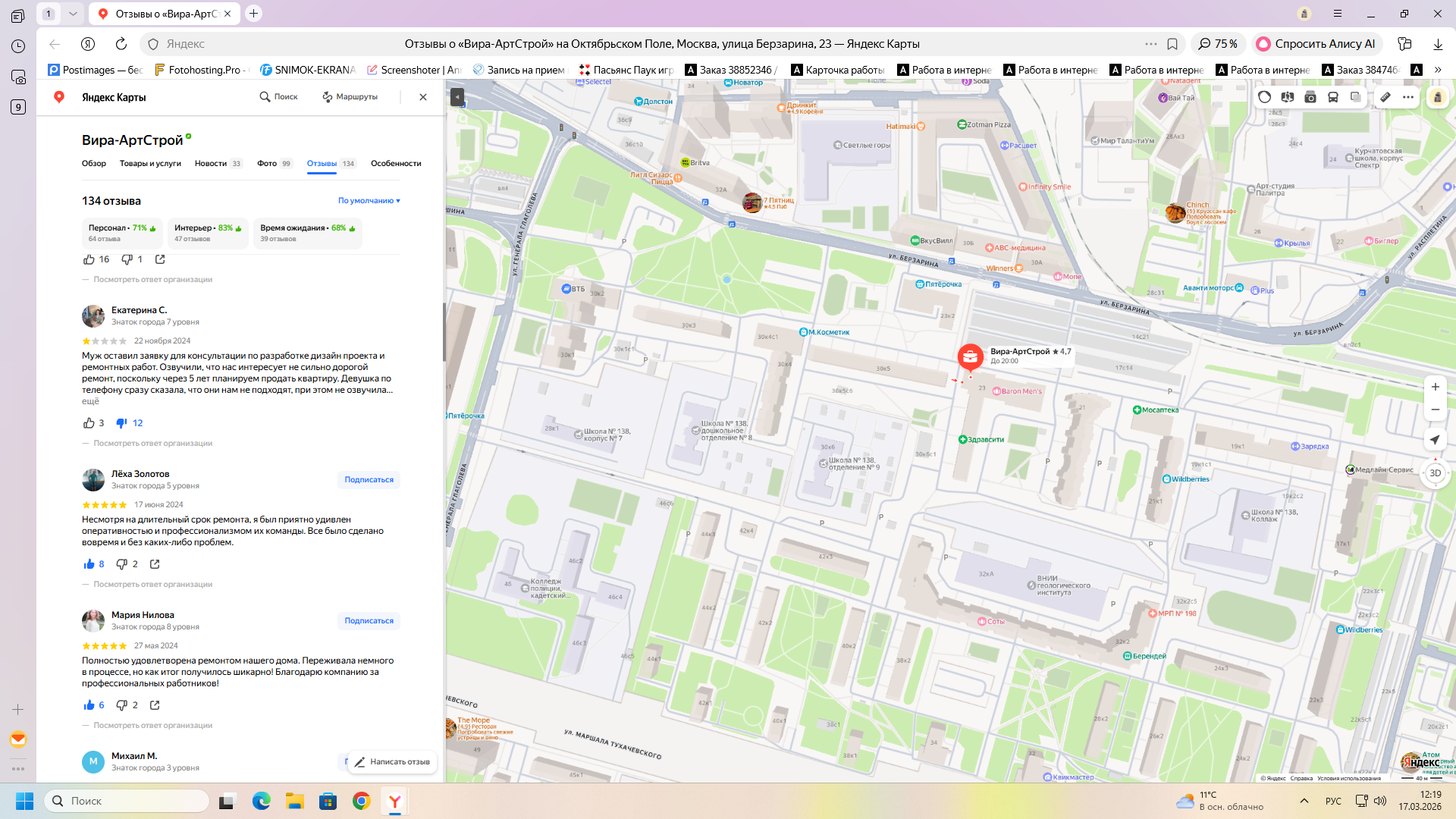1456x819 pixels.
Task: Switch to the Фото tab
Action: (x=267, y=164)
